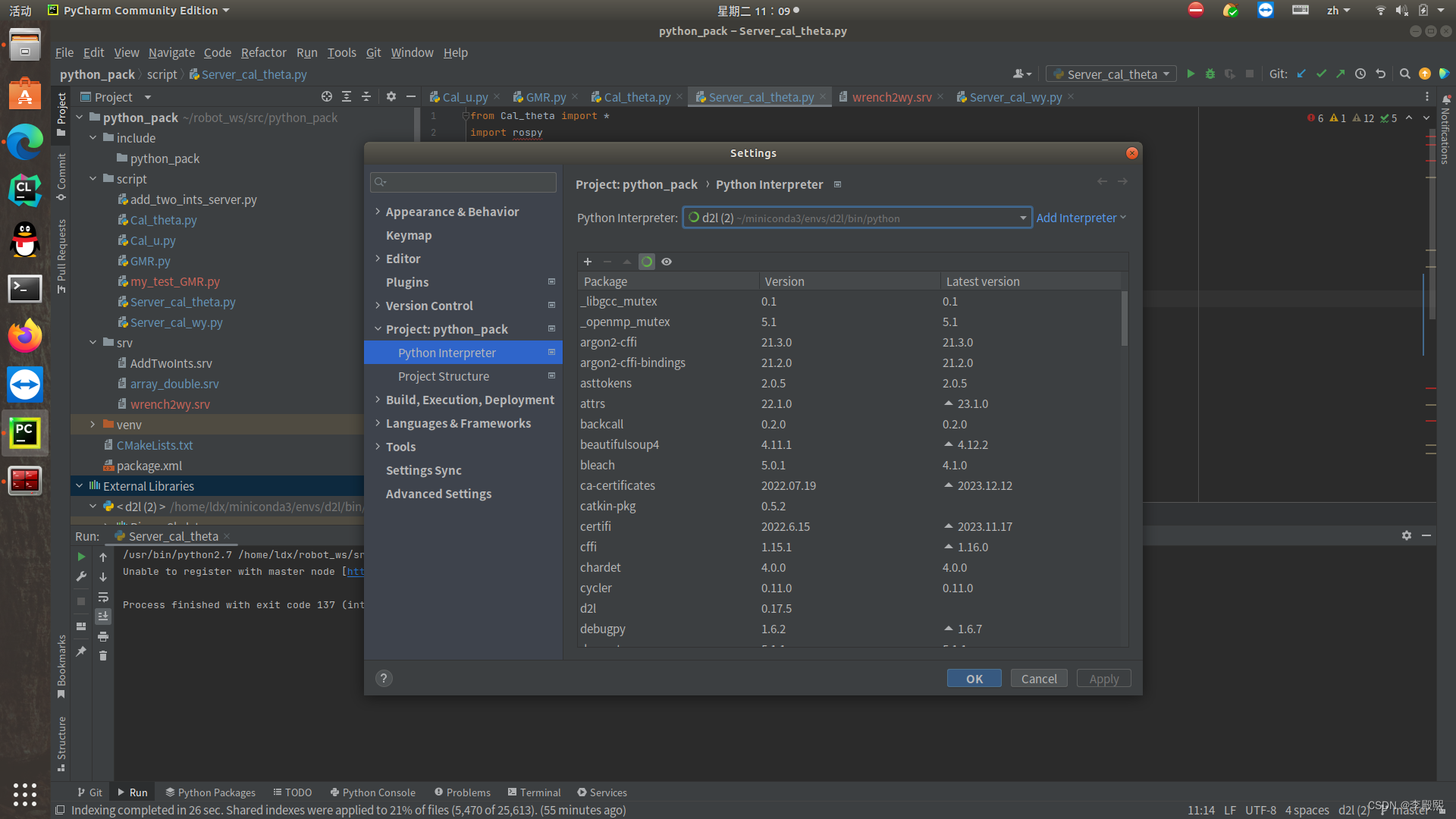Expand Appearance & Behavior settings section
The width and height of the screenshot is (1456, 819).
click(x=378, y=212)
